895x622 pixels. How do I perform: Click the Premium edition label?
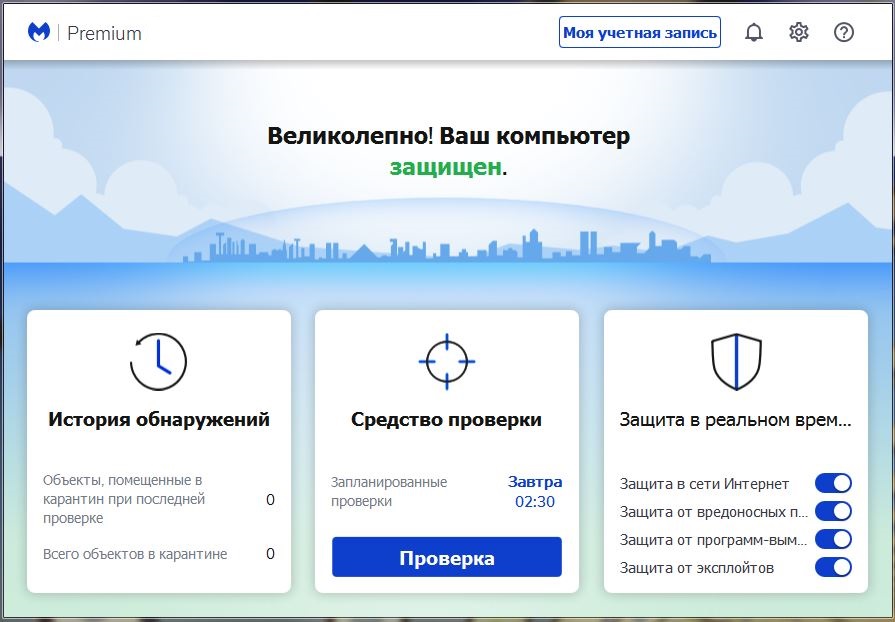tap(104, 33)
